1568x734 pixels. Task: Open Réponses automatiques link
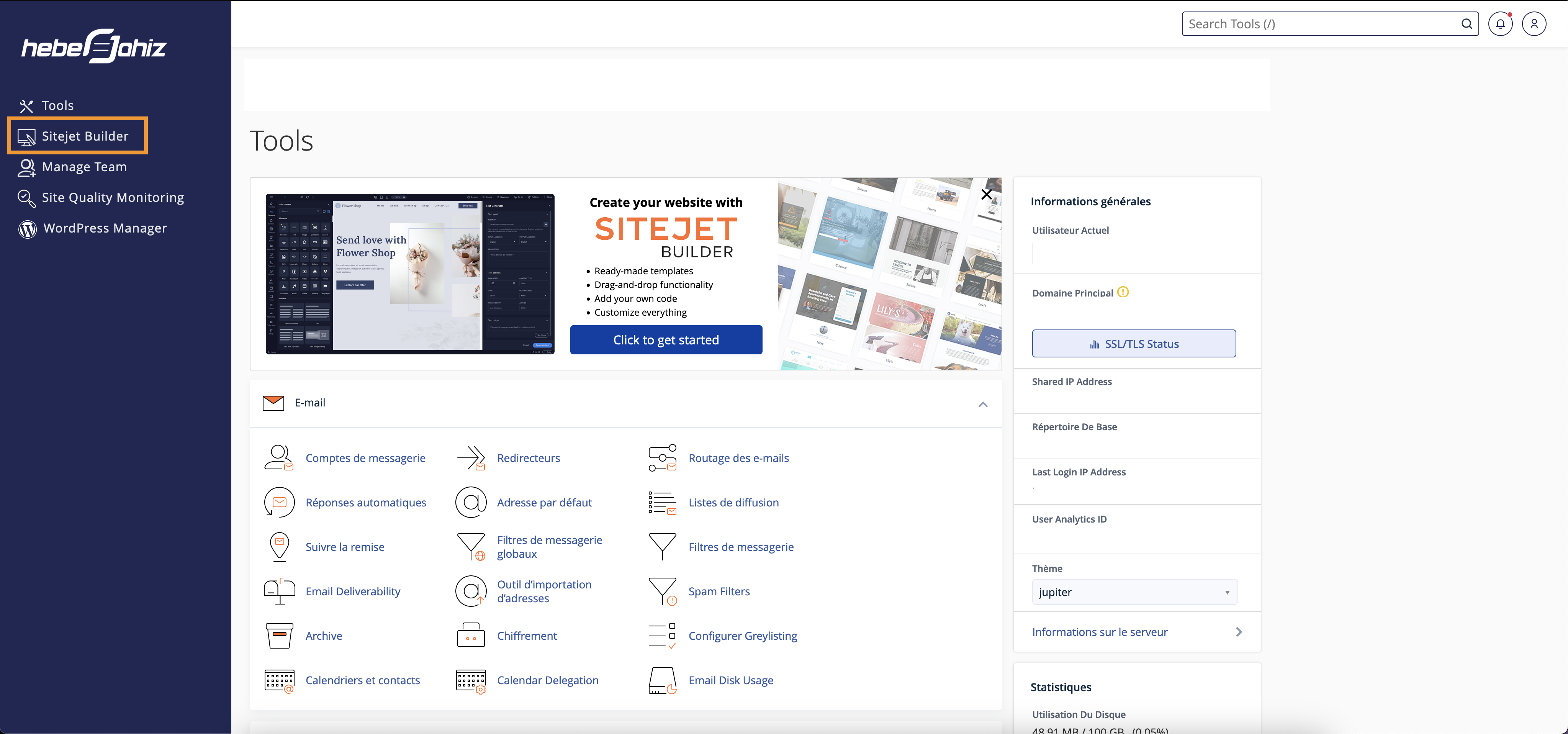point(366,502)
